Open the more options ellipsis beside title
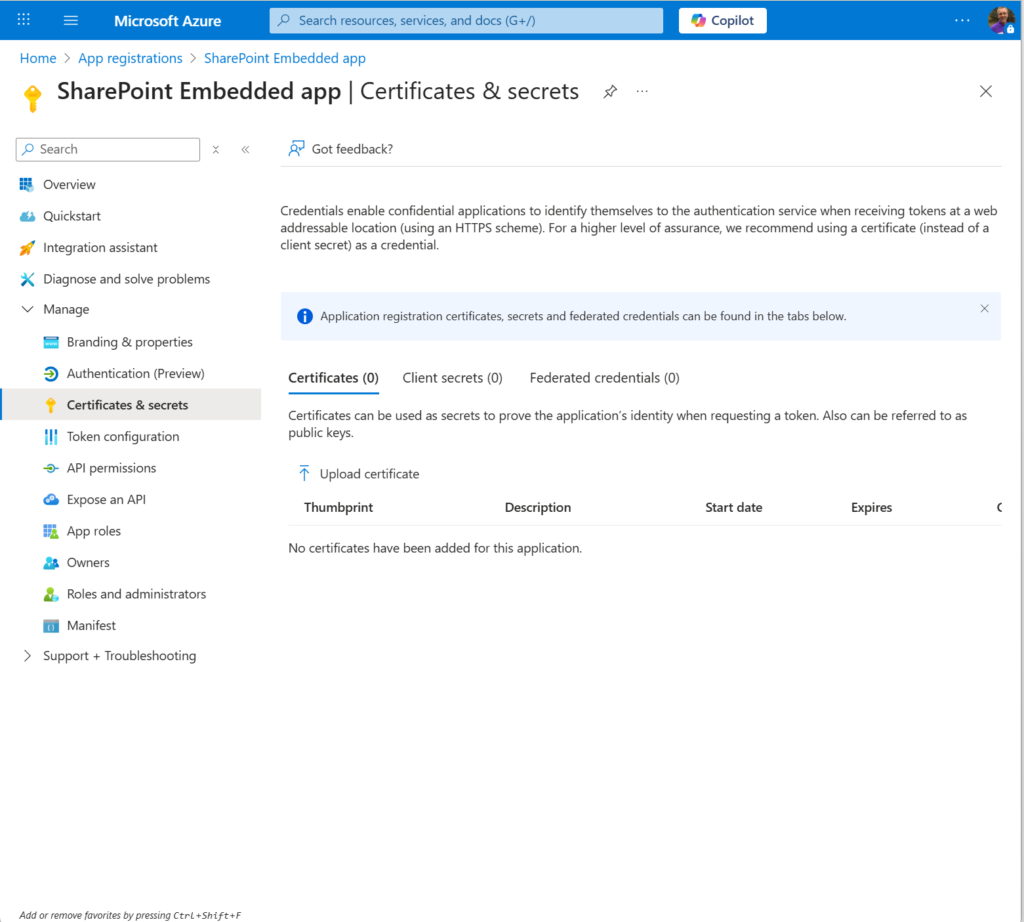The image size is (1024, 922). [642, 91]
